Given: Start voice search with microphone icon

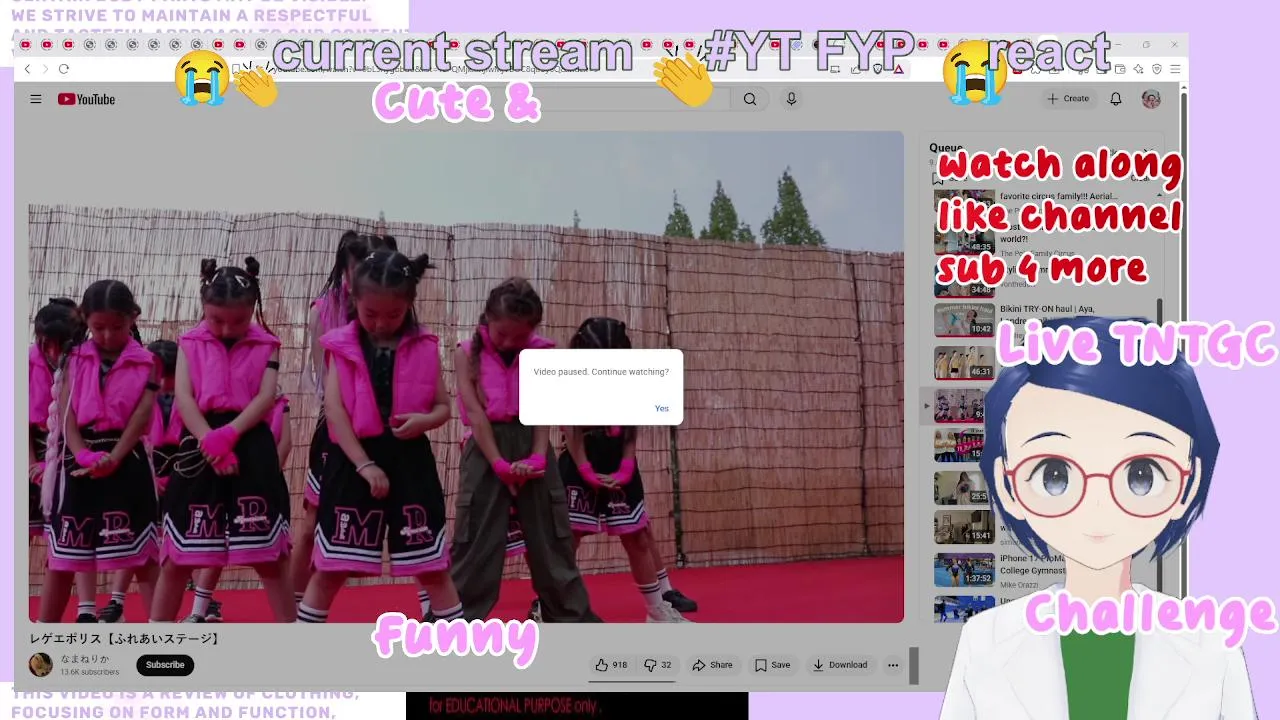Looking at the screenshot, I should point(791,99).
